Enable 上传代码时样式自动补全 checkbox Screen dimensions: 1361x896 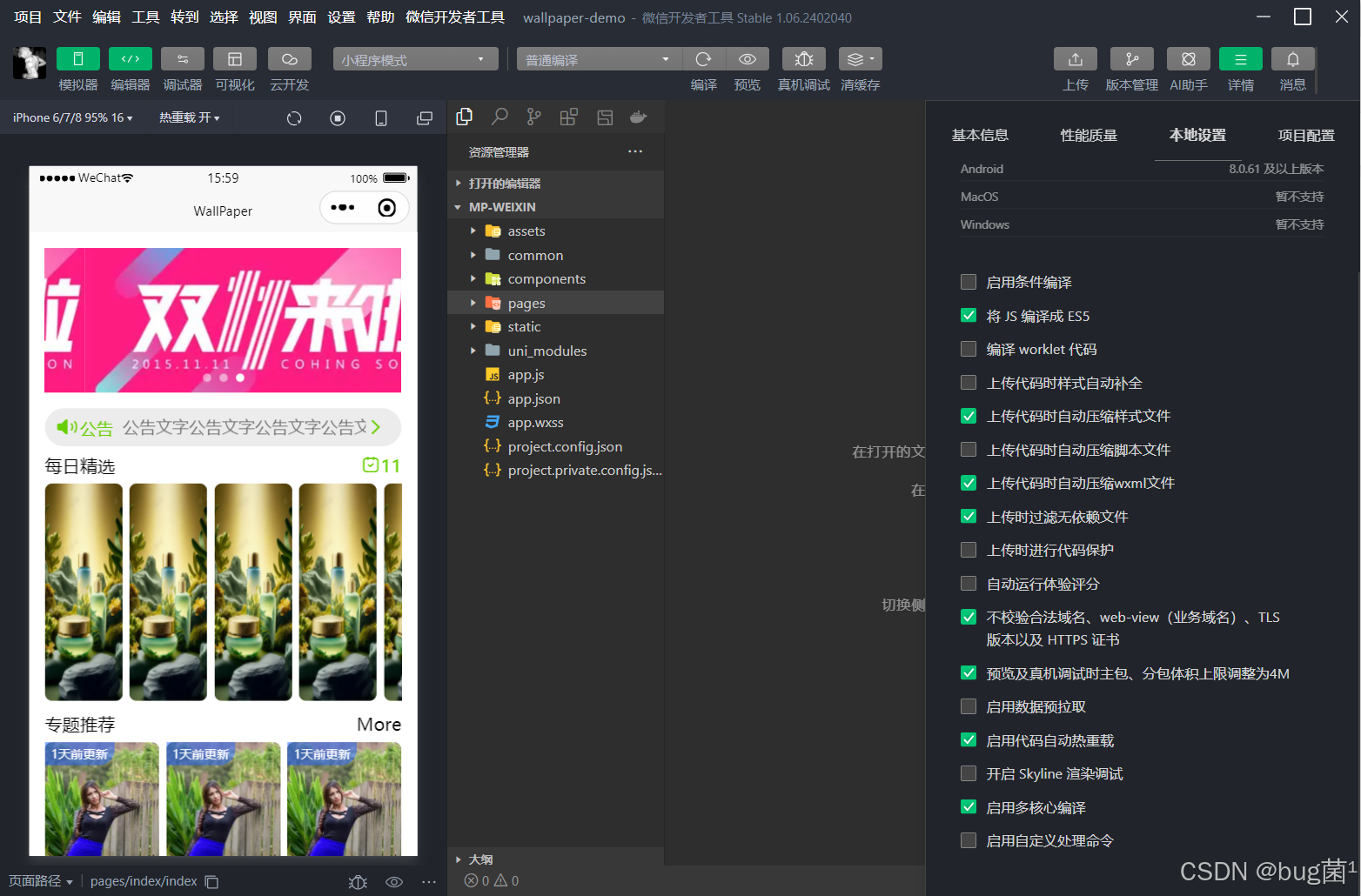[x=969, y=383]
